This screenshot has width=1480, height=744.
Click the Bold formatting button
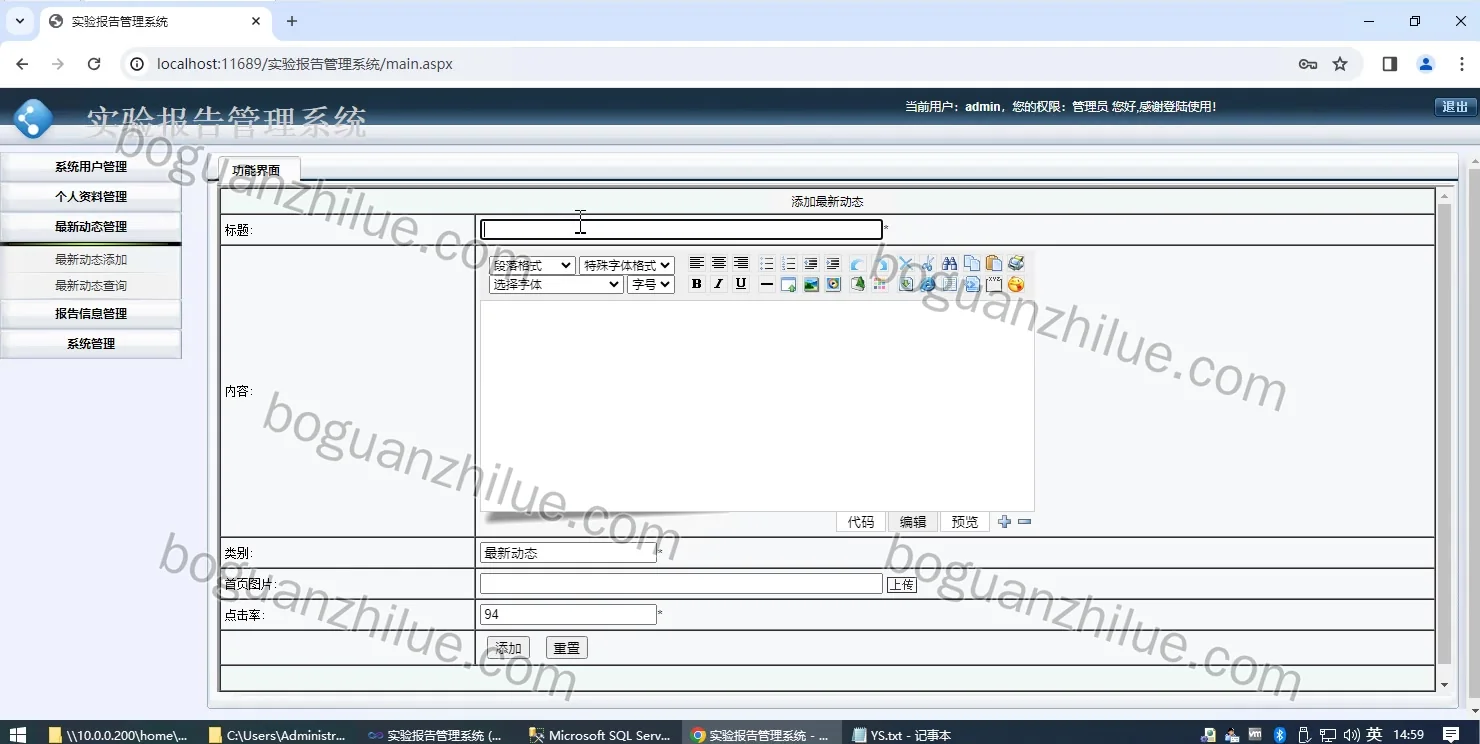697,284
